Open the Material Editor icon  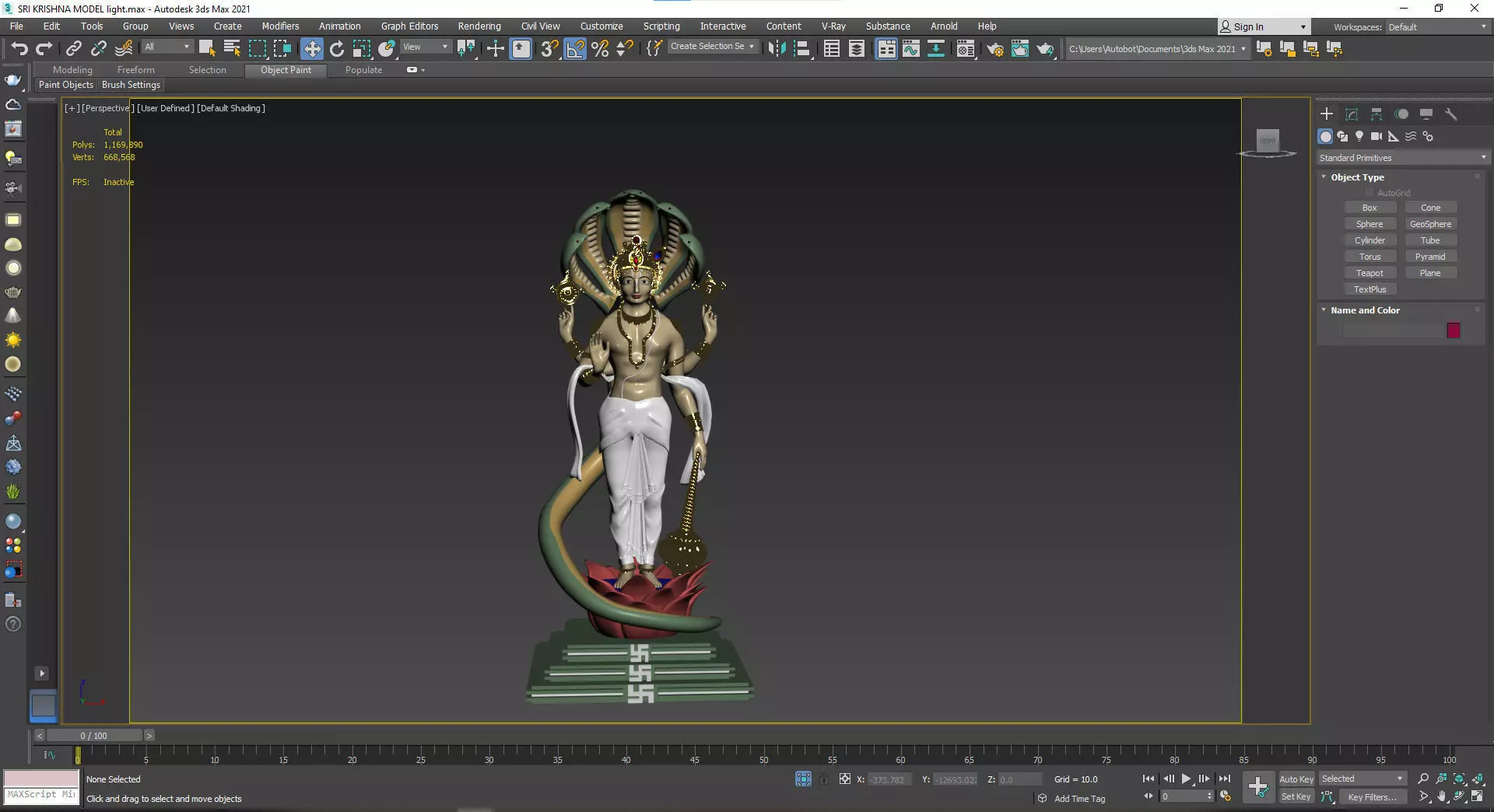966,49
